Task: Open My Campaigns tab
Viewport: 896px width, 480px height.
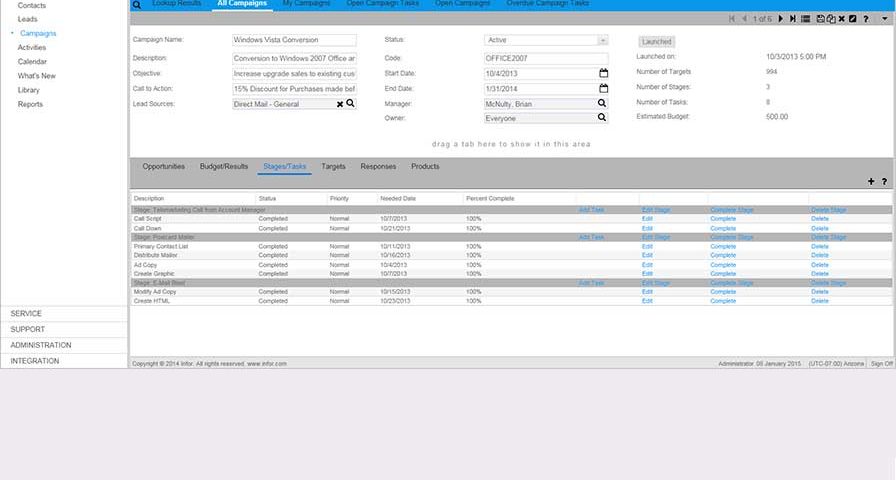Action: click(x=306, y=3)
